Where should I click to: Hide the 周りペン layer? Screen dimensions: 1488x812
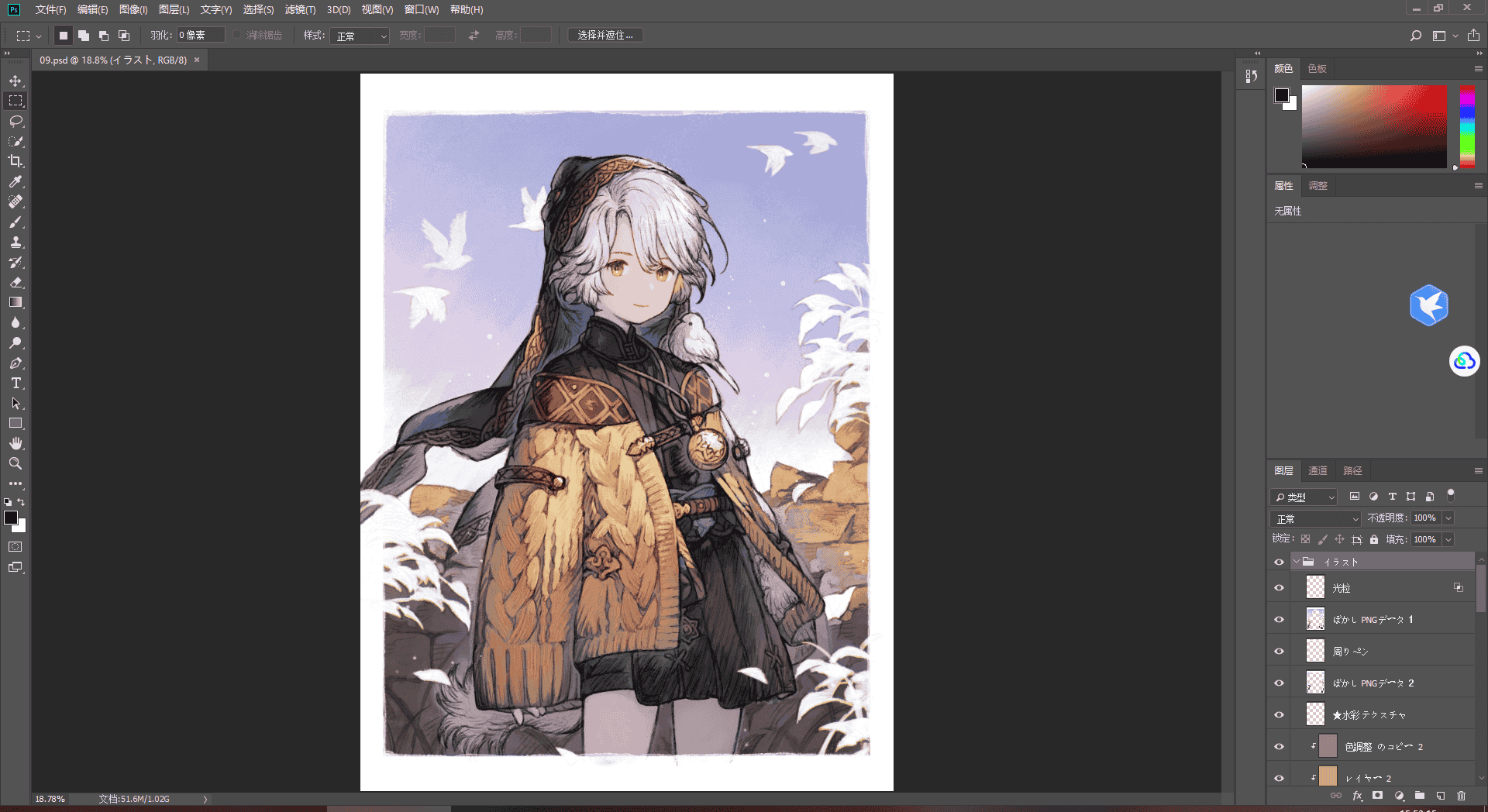click(x=1279, y=652)
